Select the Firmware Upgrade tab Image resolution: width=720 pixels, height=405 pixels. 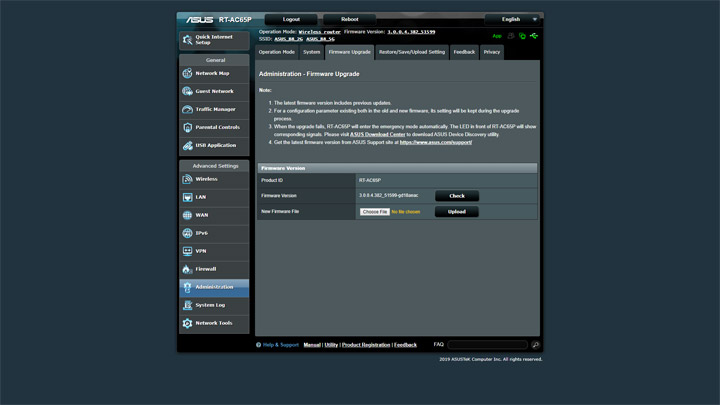point(349,52)
